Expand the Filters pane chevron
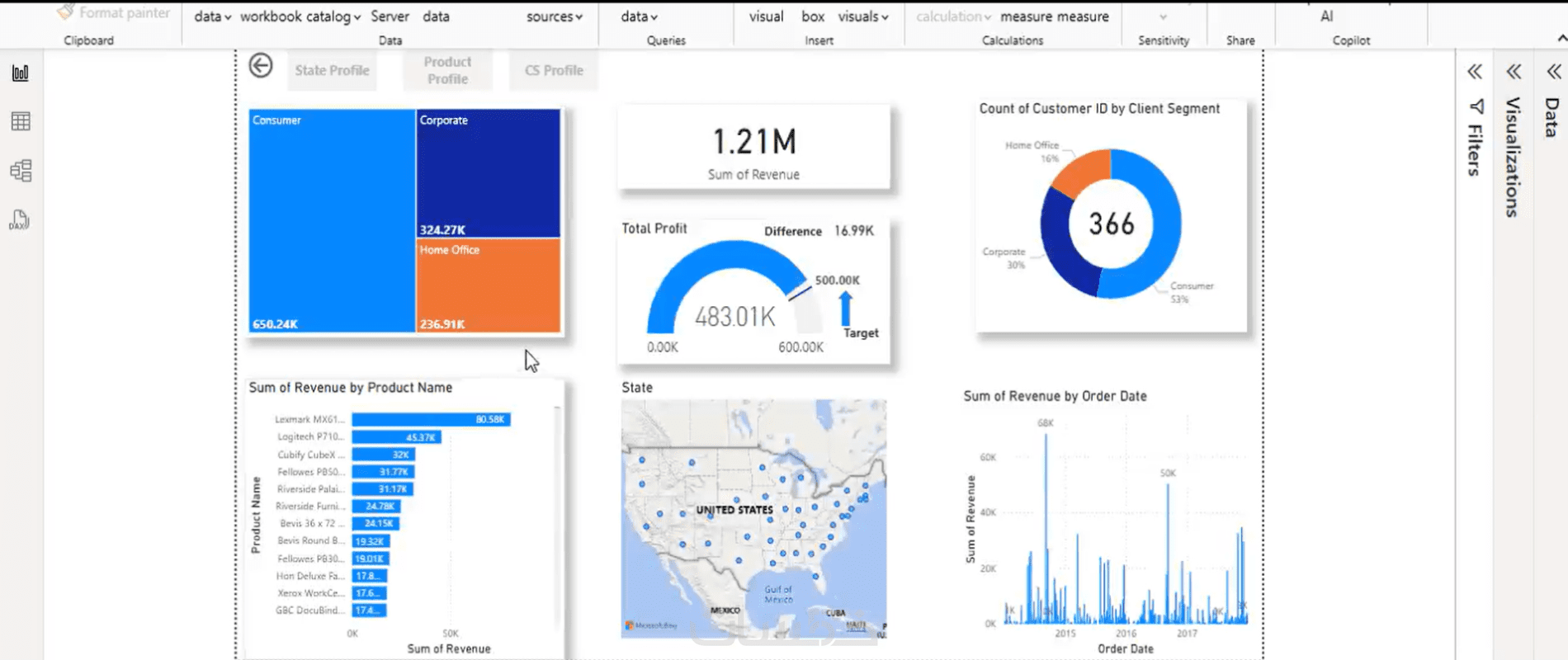The height and width of the screenshot is (660, 1568). (x=1475, y=72)
